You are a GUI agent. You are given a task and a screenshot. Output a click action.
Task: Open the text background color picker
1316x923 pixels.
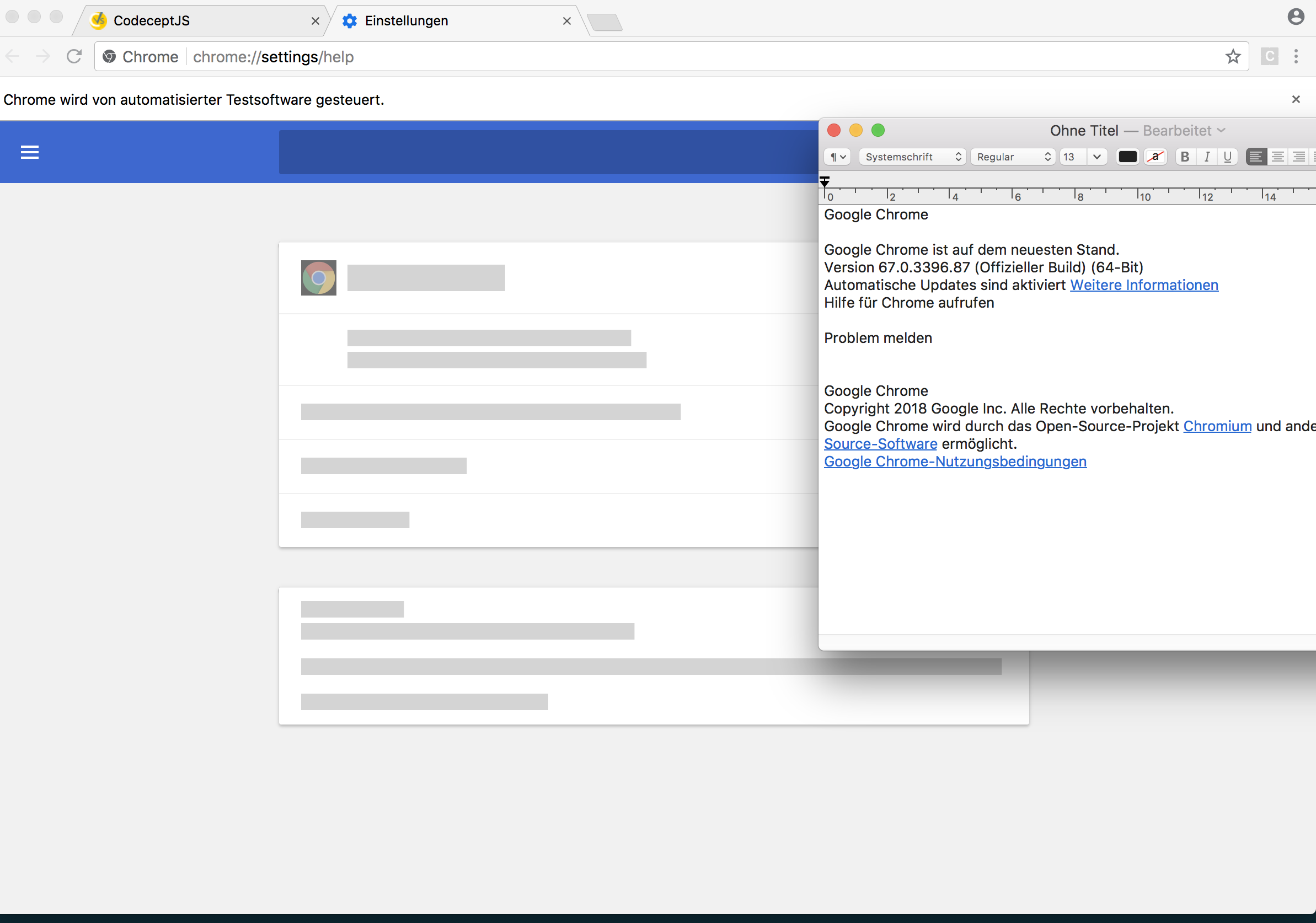pos(1155,157)
